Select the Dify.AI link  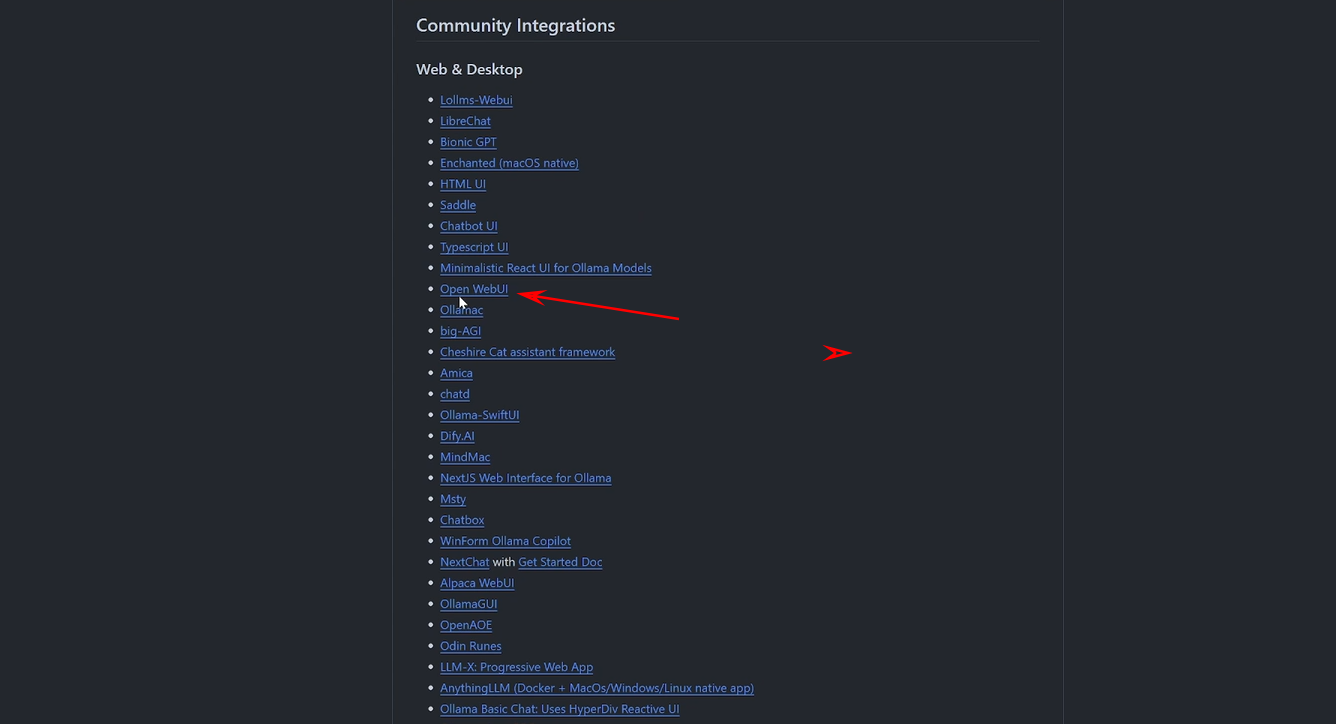457,436
